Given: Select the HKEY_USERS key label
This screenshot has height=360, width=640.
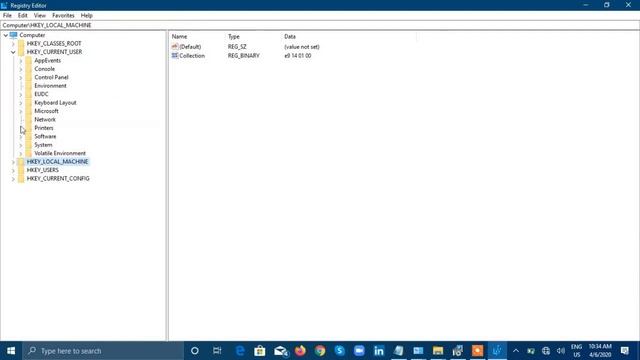Looking at the screenshot, I should [42, 170].
